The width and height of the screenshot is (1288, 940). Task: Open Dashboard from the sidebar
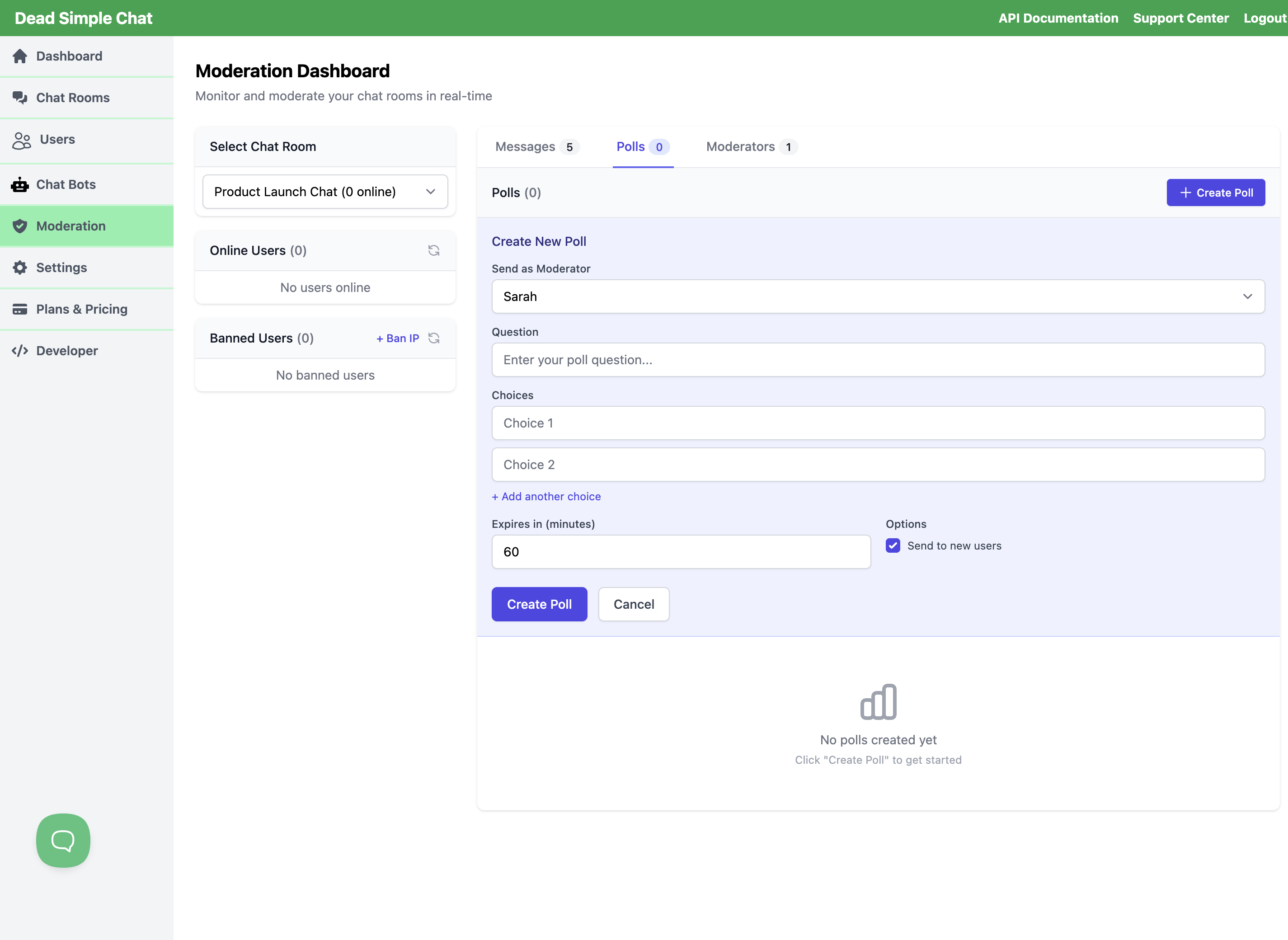tap(86, 56)
